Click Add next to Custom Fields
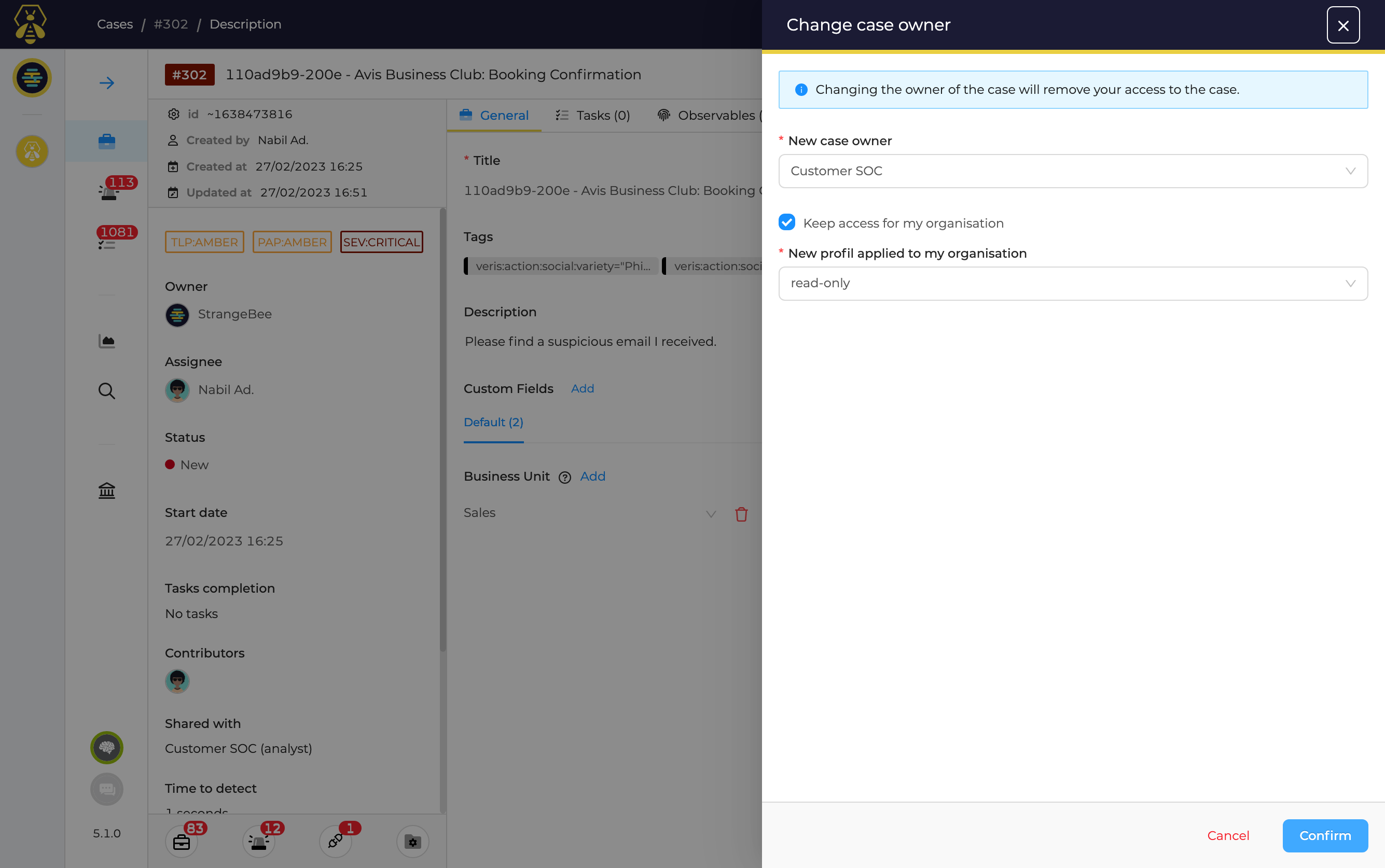Screen dimensions: 1385x868 (582, 389)
